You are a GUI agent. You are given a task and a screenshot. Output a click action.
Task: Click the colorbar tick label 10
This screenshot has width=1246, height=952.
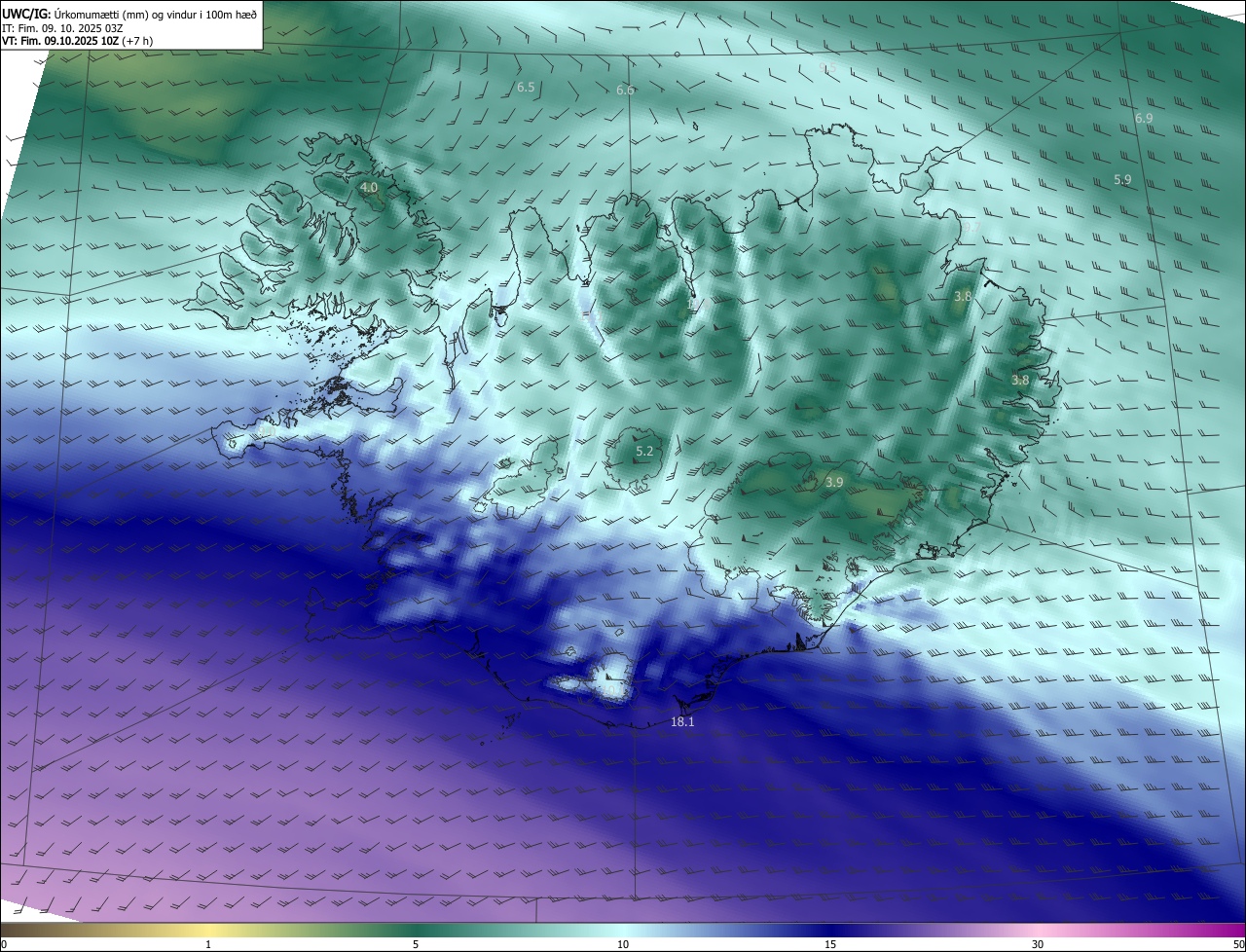click(x=623, y=944)
